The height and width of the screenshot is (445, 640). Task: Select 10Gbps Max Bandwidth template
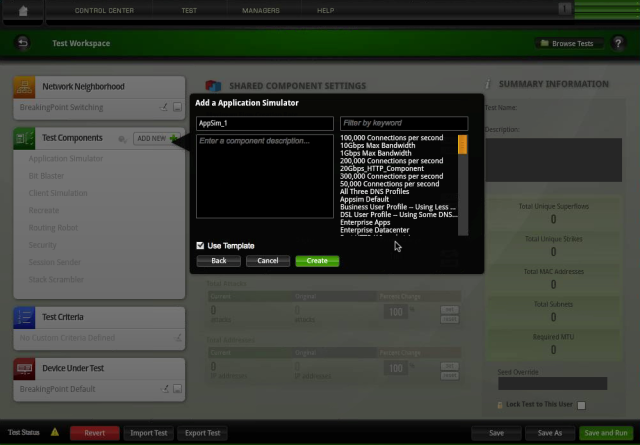click(378, 146)
